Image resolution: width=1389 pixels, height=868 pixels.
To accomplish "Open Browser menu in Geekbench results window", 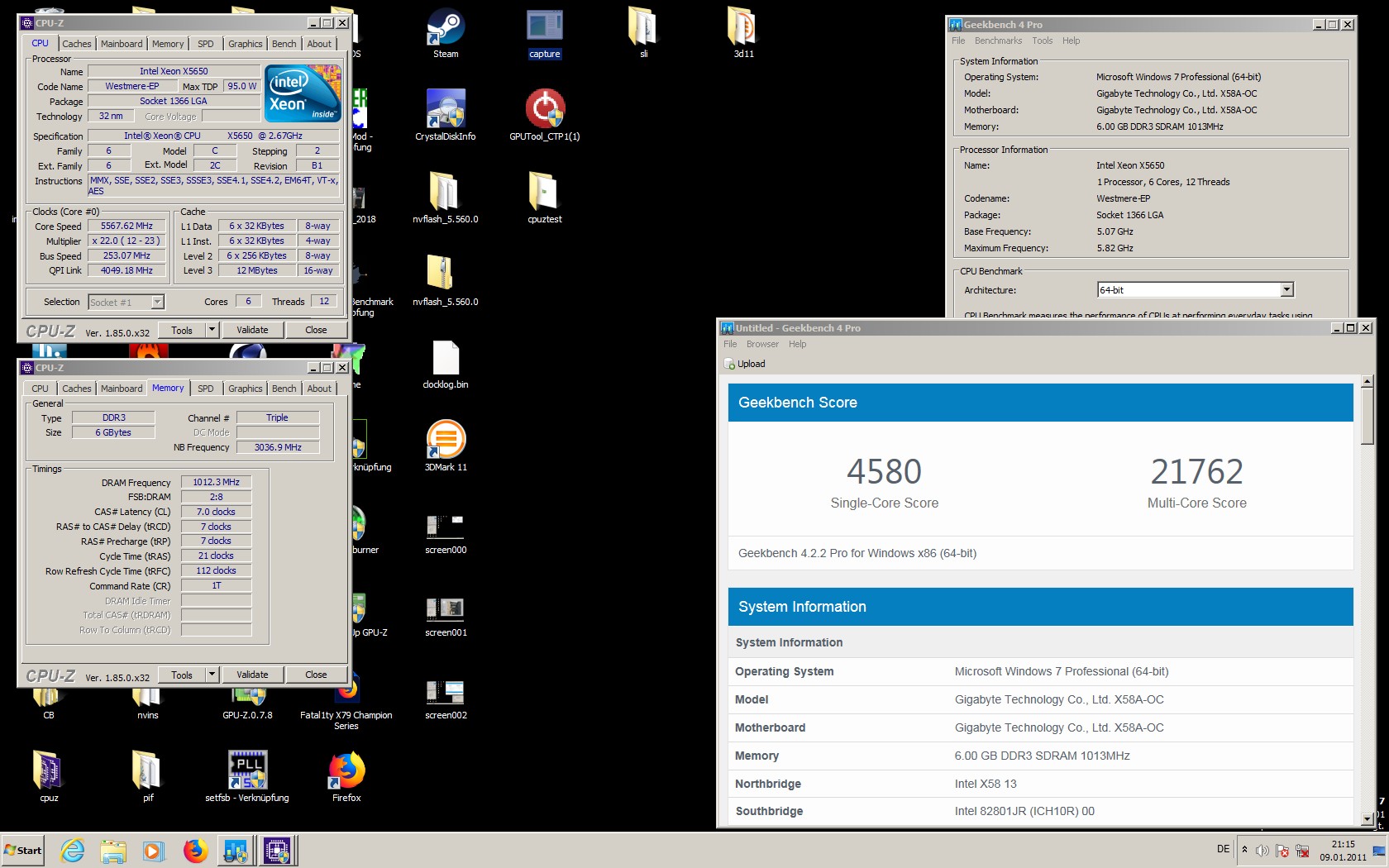I will point(762,344).
